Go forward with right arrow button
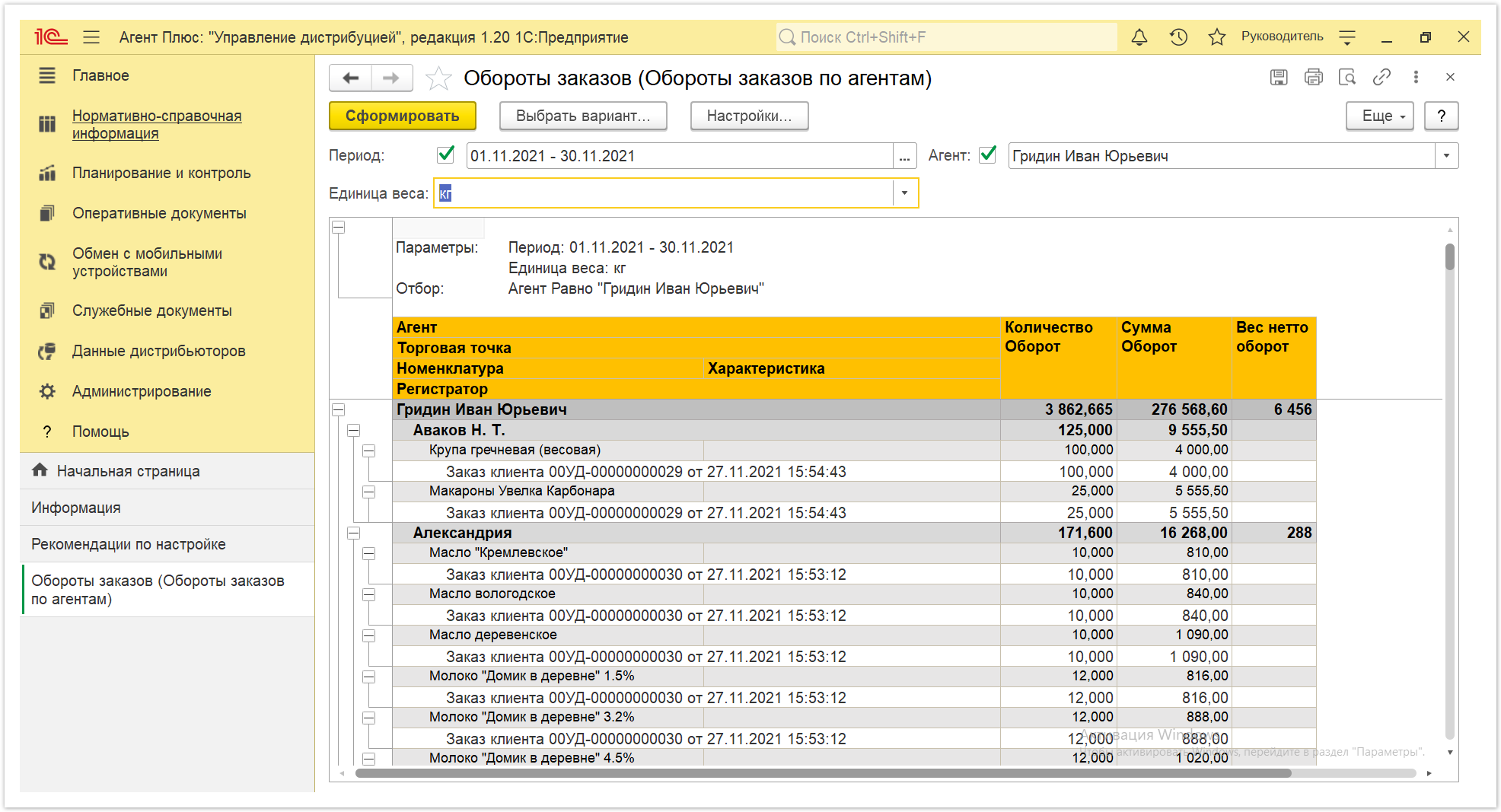 coord(391,78)
